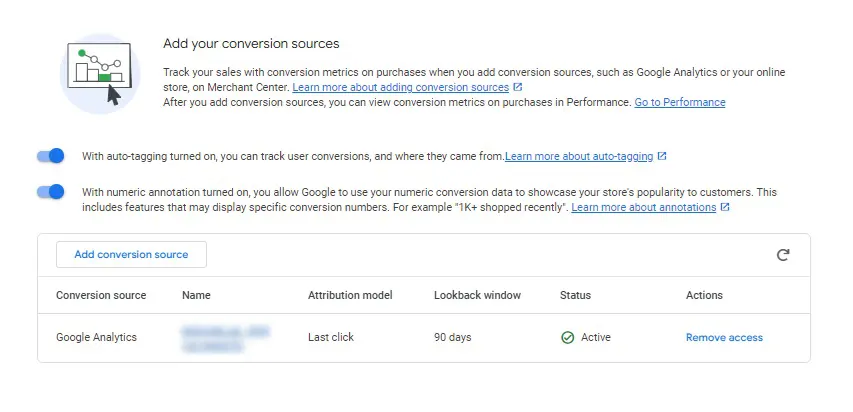Click external-link icon after auto-tagging link
This screenshot has width=853, height=412.
(x=662, y=156)
